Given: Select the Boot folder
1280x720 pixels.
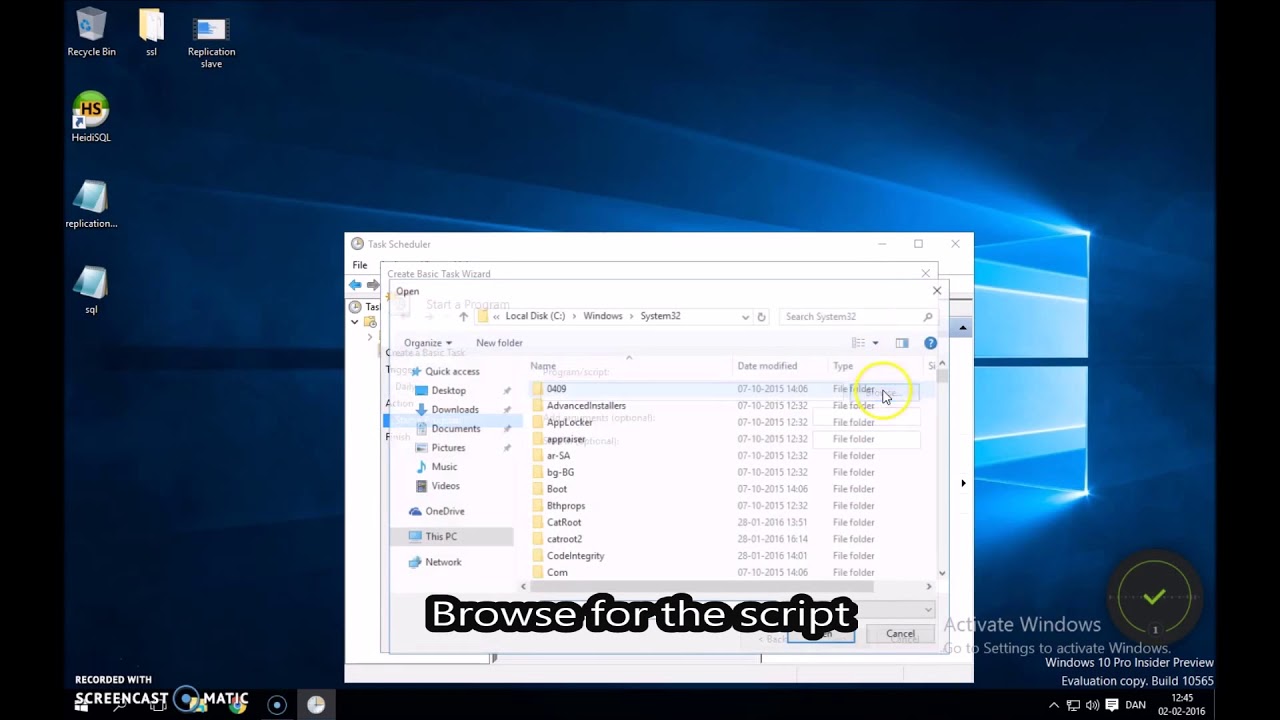Looking at the screenshot, I should coord(557,489).
